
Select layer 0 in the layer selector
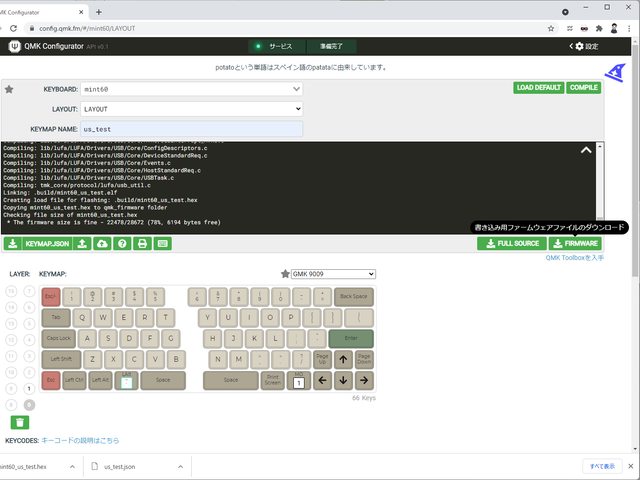[29, 404]
